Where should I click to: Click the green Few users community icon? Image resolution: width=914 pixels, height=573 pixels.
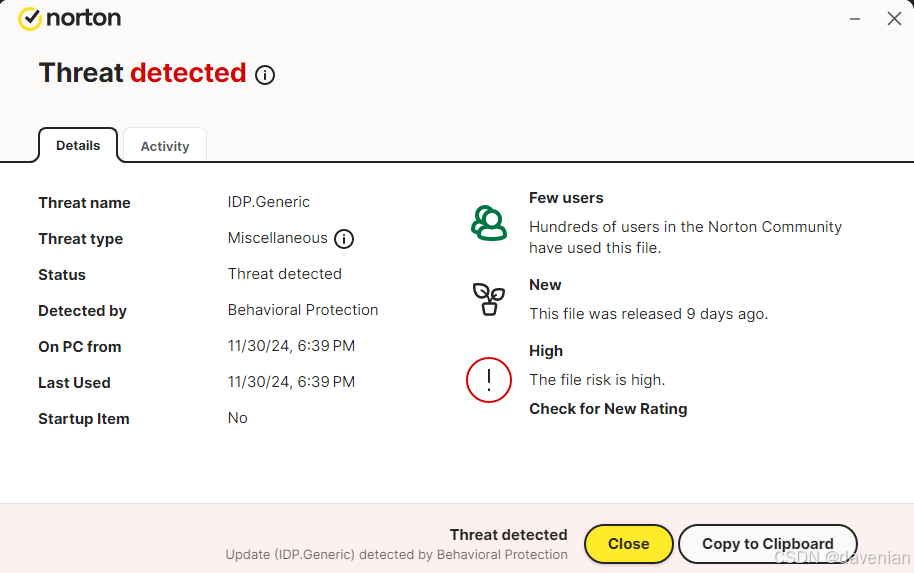[489, 222]
